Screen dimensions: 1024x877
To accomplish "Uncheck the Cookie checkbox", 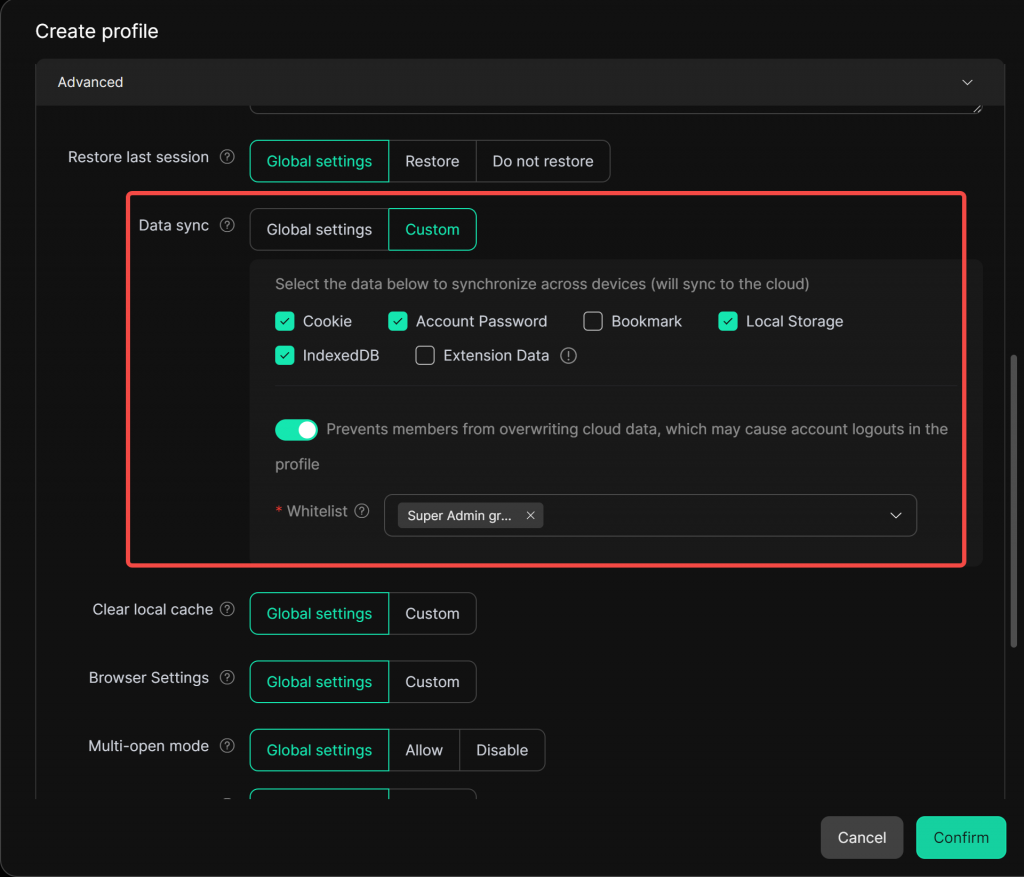I will tap(285, 322).
